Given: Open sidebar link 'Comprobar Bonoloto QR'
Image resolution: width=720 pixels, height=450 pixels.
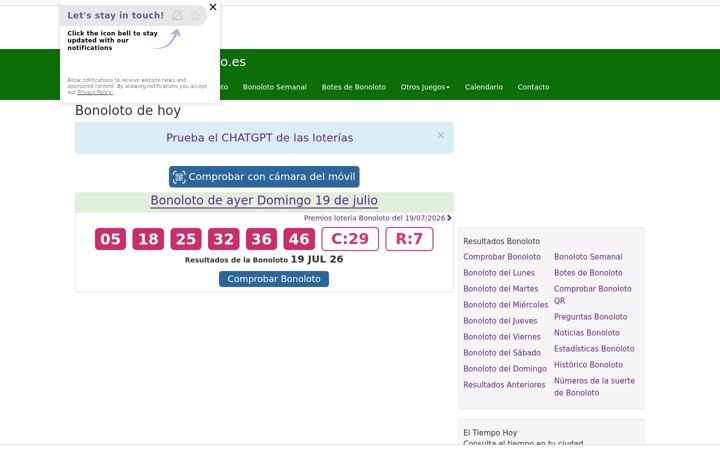Looking at the screenshot, I should coord(593,295).
